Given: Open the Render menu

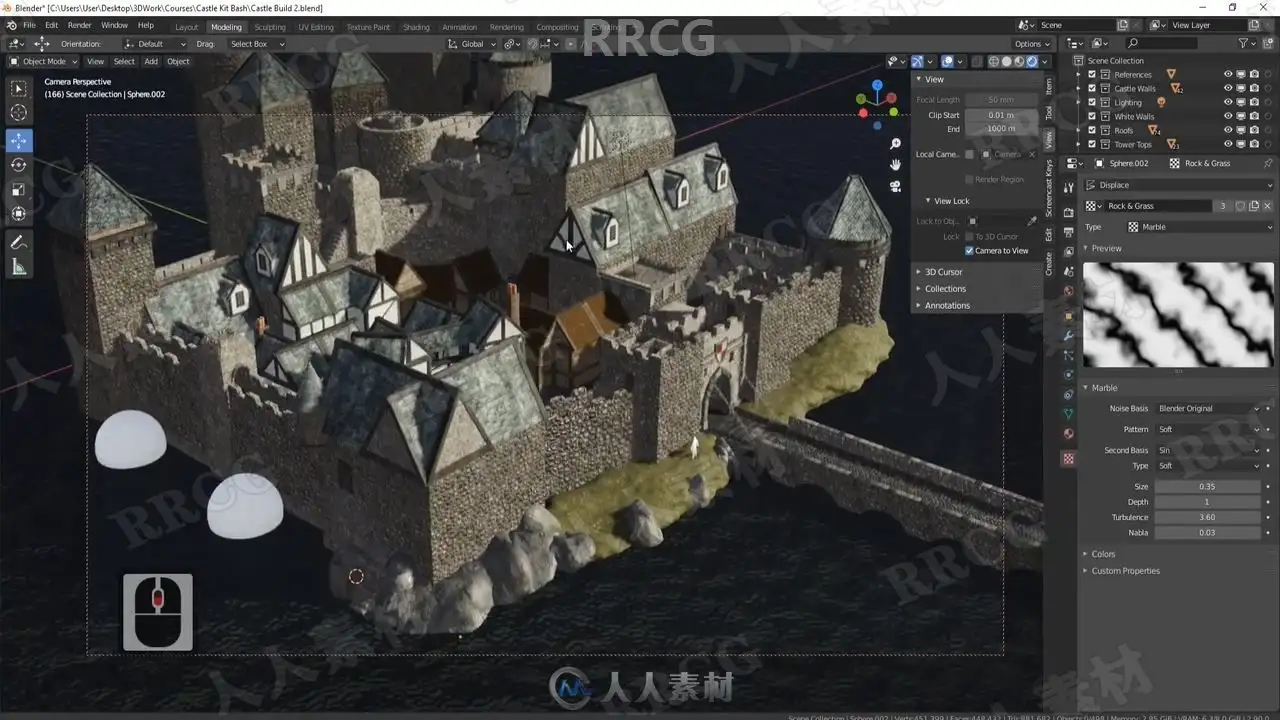Looking at the screenshot, I should tap(79, 25).
